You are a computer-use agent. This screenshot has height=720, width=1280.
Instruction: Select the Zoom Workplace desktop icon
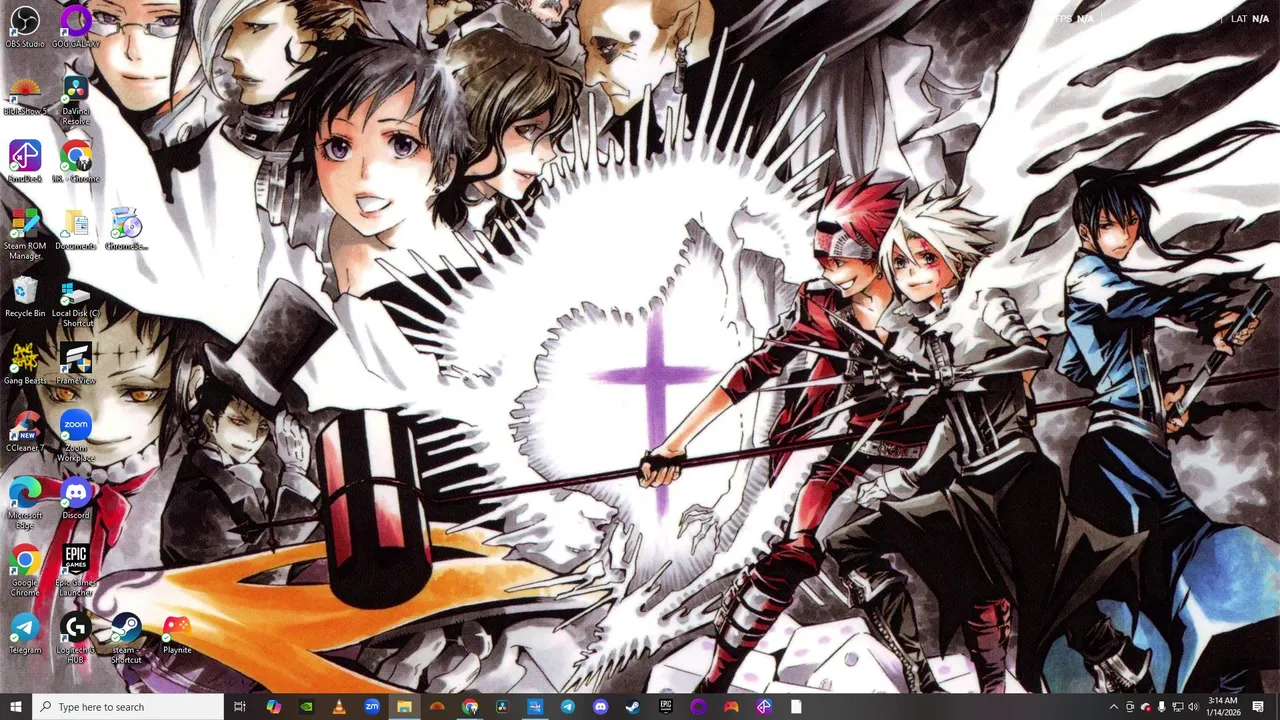point(76,436)
